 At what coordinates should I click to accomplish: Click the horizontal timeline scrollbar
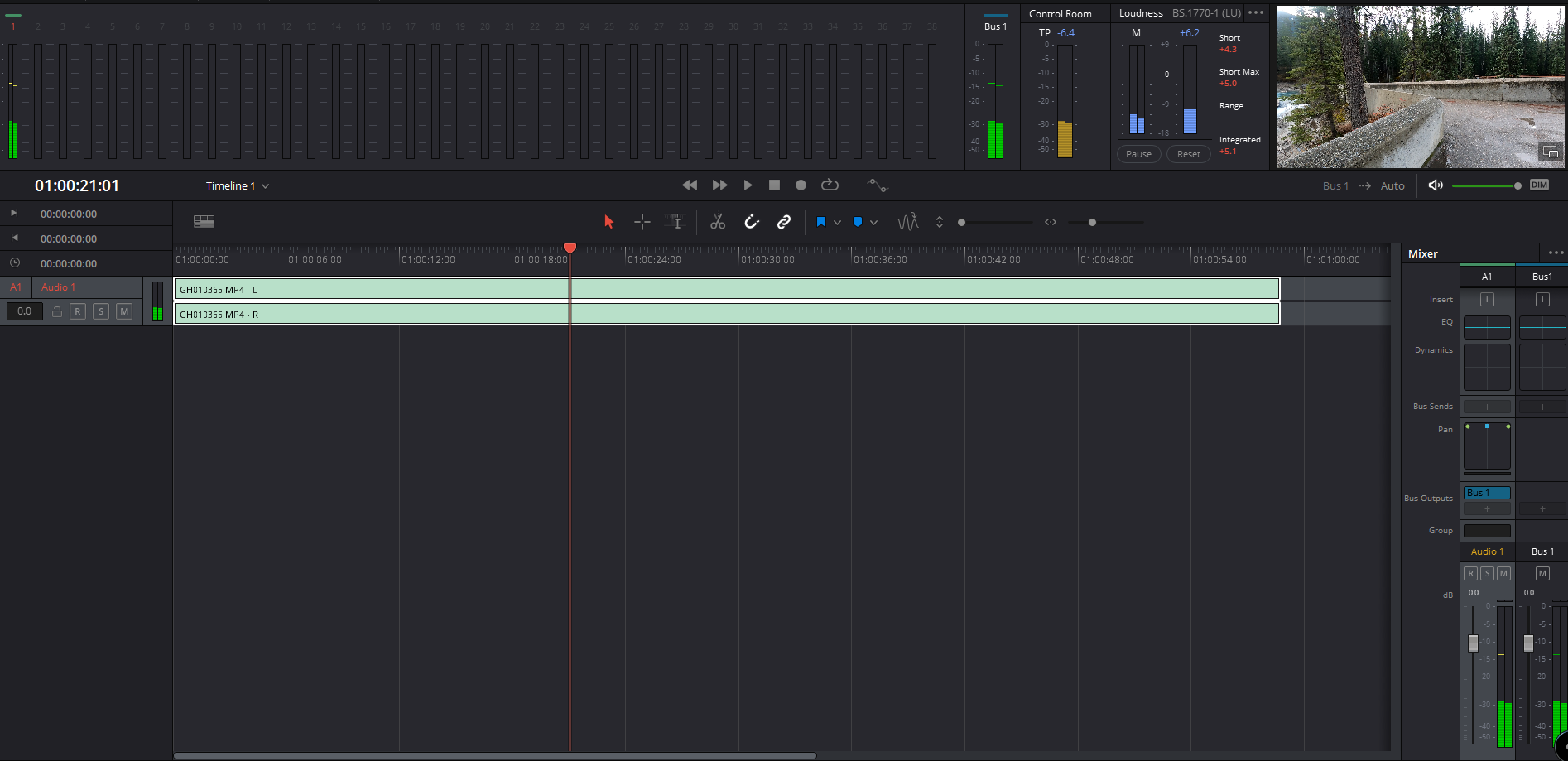[494, 755]
